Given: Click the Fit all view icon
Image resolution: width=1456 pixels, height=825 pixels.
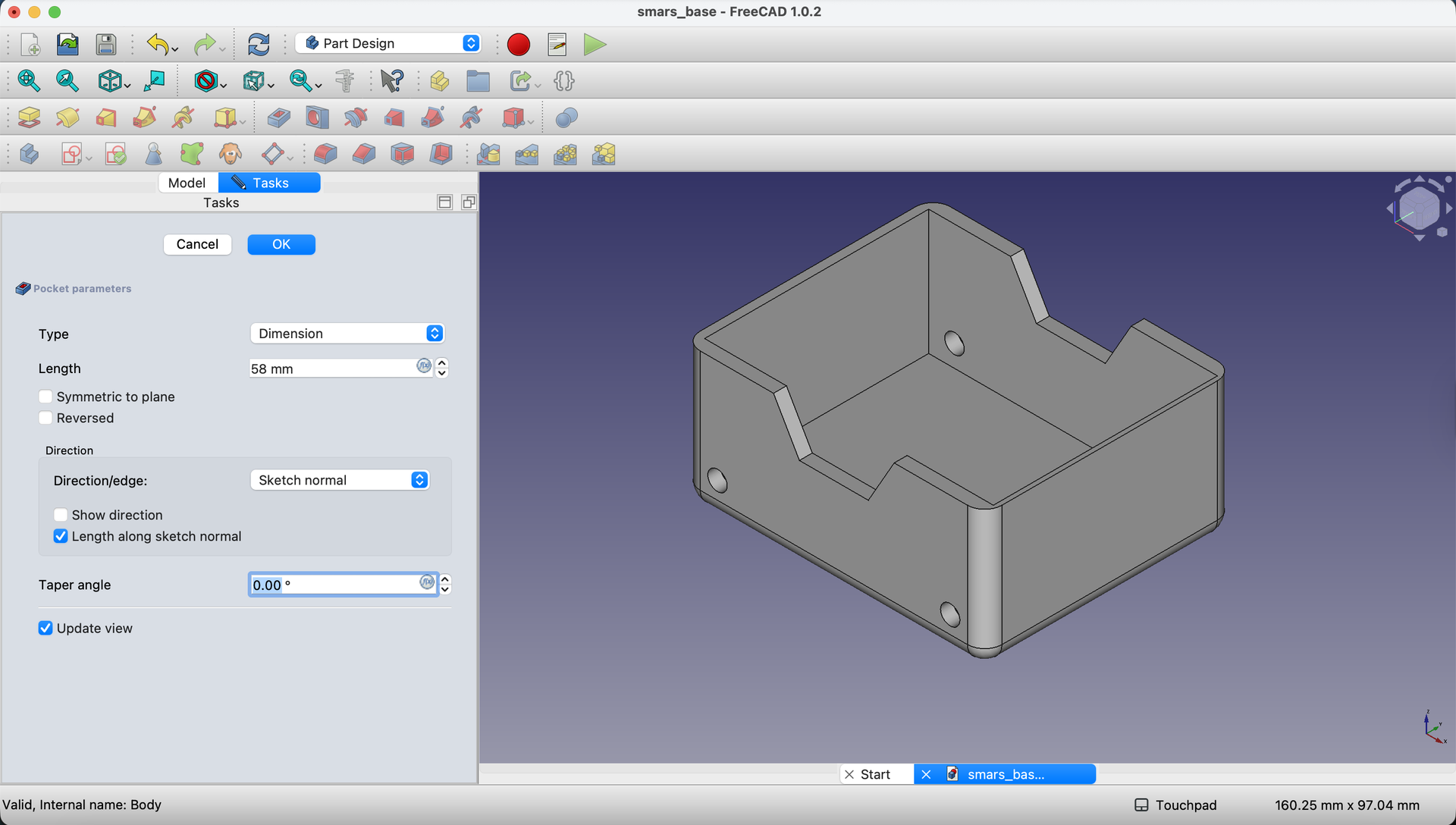Looking at the screenshot, I should click(x=29, y=80).
